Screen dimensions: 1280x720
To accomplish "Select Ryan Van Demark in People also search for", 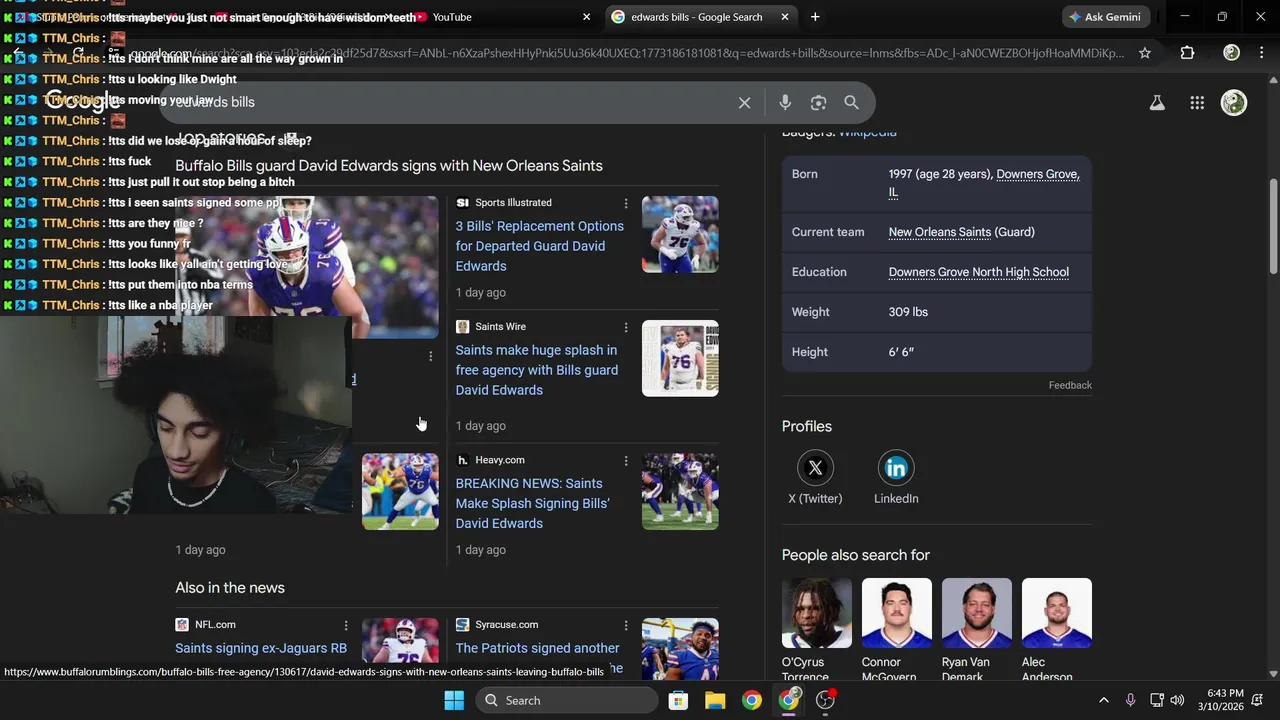I will coord(976,628).
